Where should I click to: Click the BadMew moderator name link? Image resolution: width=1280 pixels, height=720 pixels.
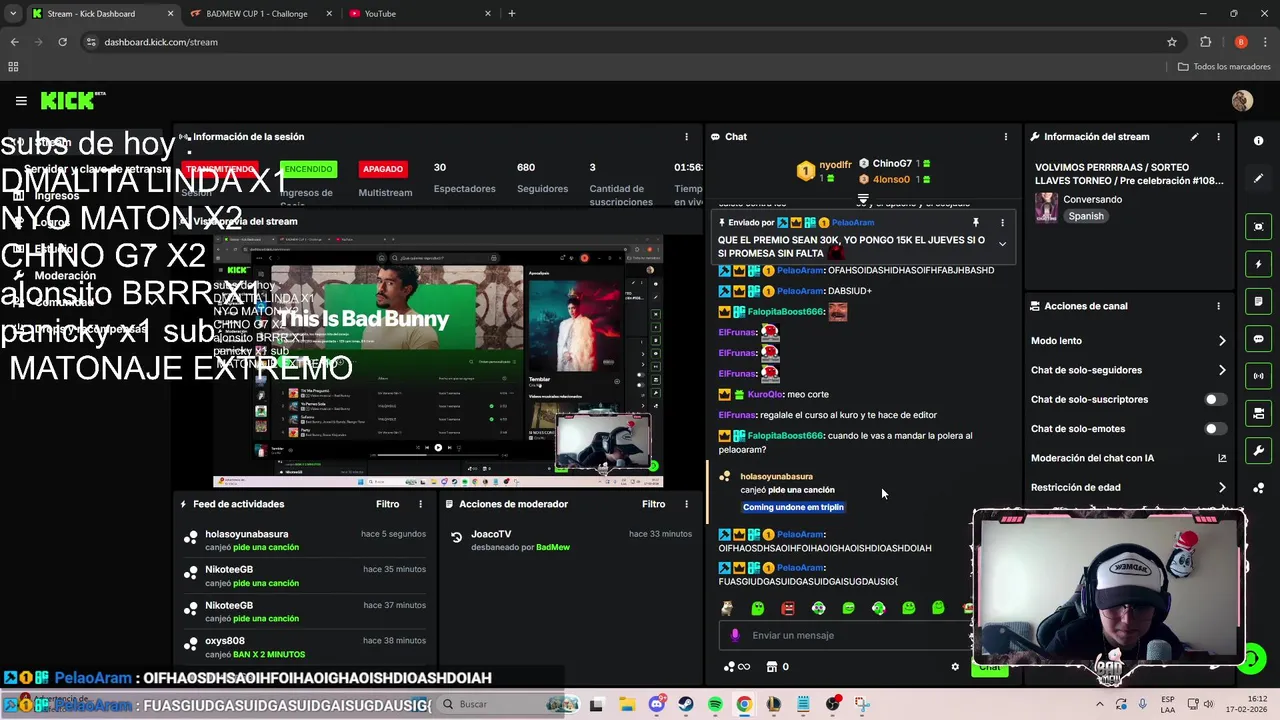click(553, 547)
